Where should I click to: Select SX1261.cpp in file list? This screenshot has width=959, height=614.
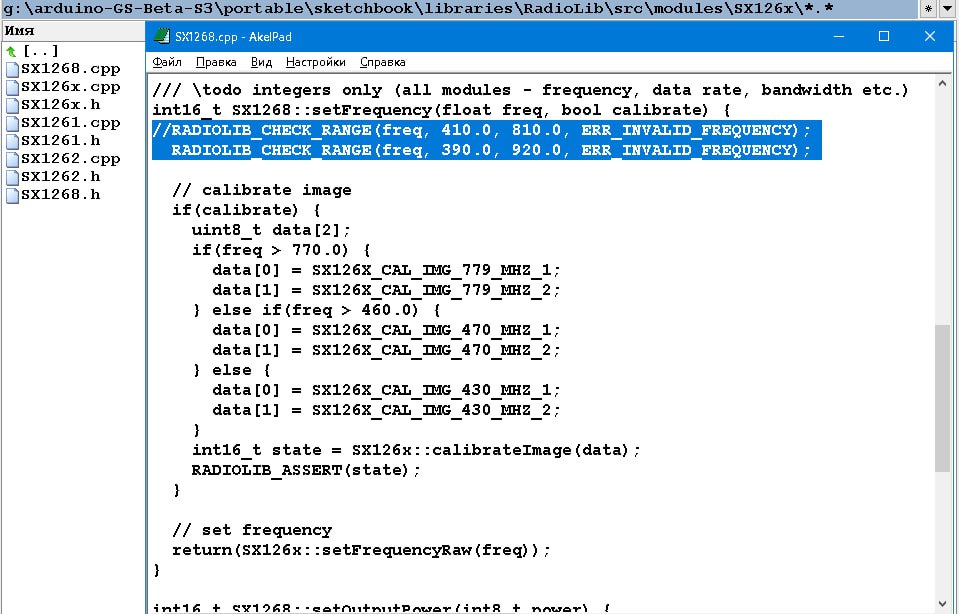tap(69, 123)
